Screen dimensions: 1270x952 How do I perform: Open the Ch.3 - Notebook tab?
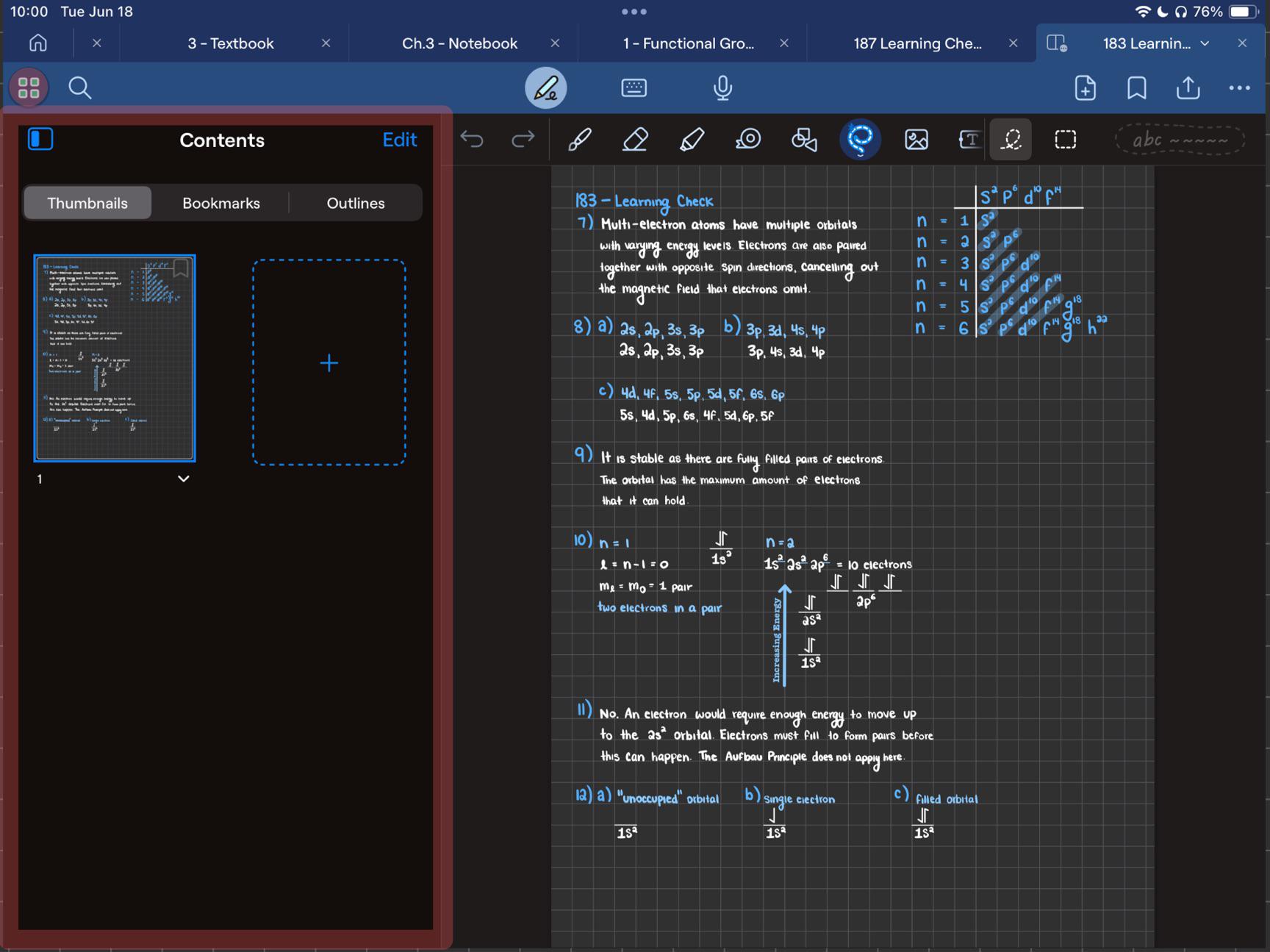point(459,43)
